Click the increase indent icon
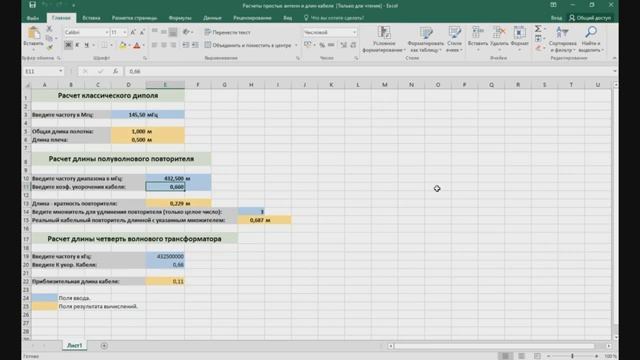This screenshot has height=360, width=640. (195, 45)
